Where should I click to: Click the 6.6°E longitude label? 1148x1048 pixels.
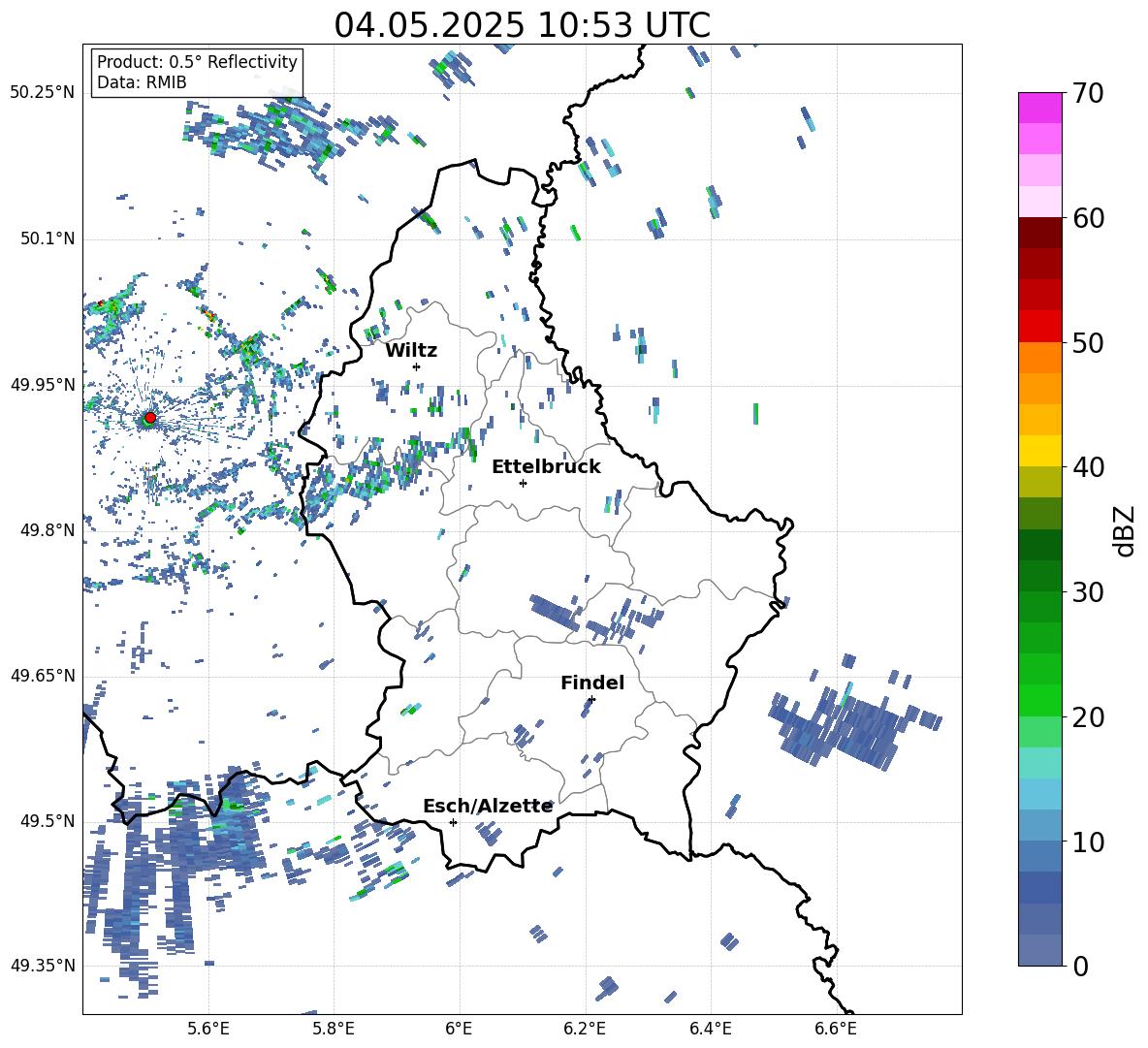pos(836,1029)
